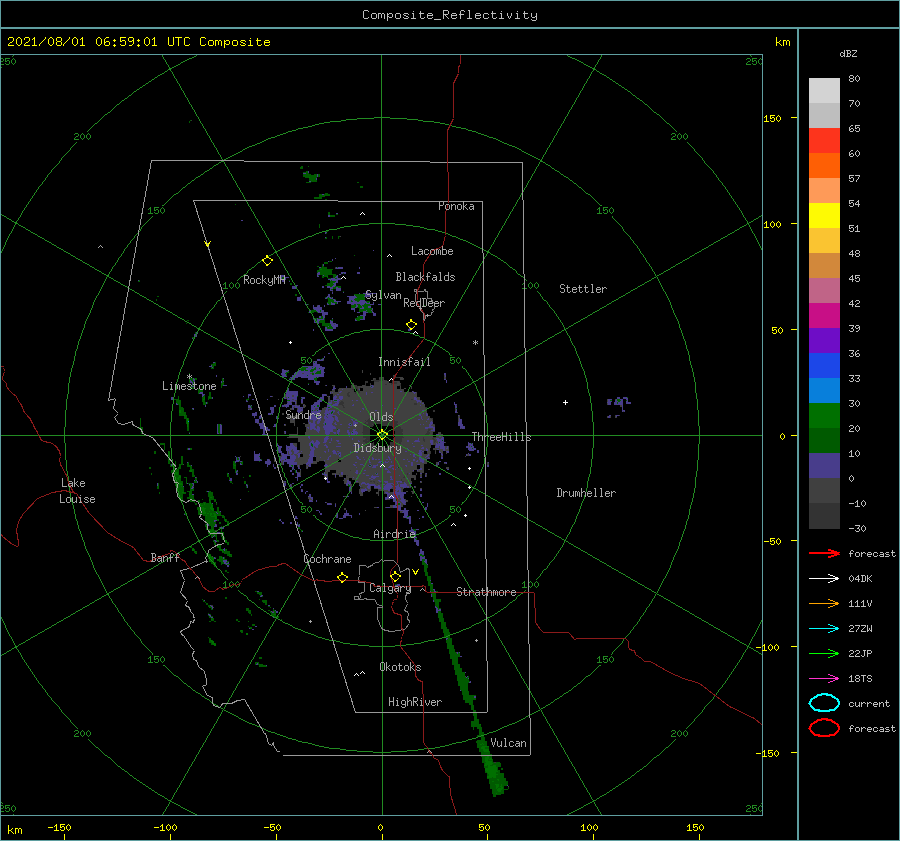Click the Okotoks town label
The image size is (900, 841).
pyautogui.click(x=400, y=667)
